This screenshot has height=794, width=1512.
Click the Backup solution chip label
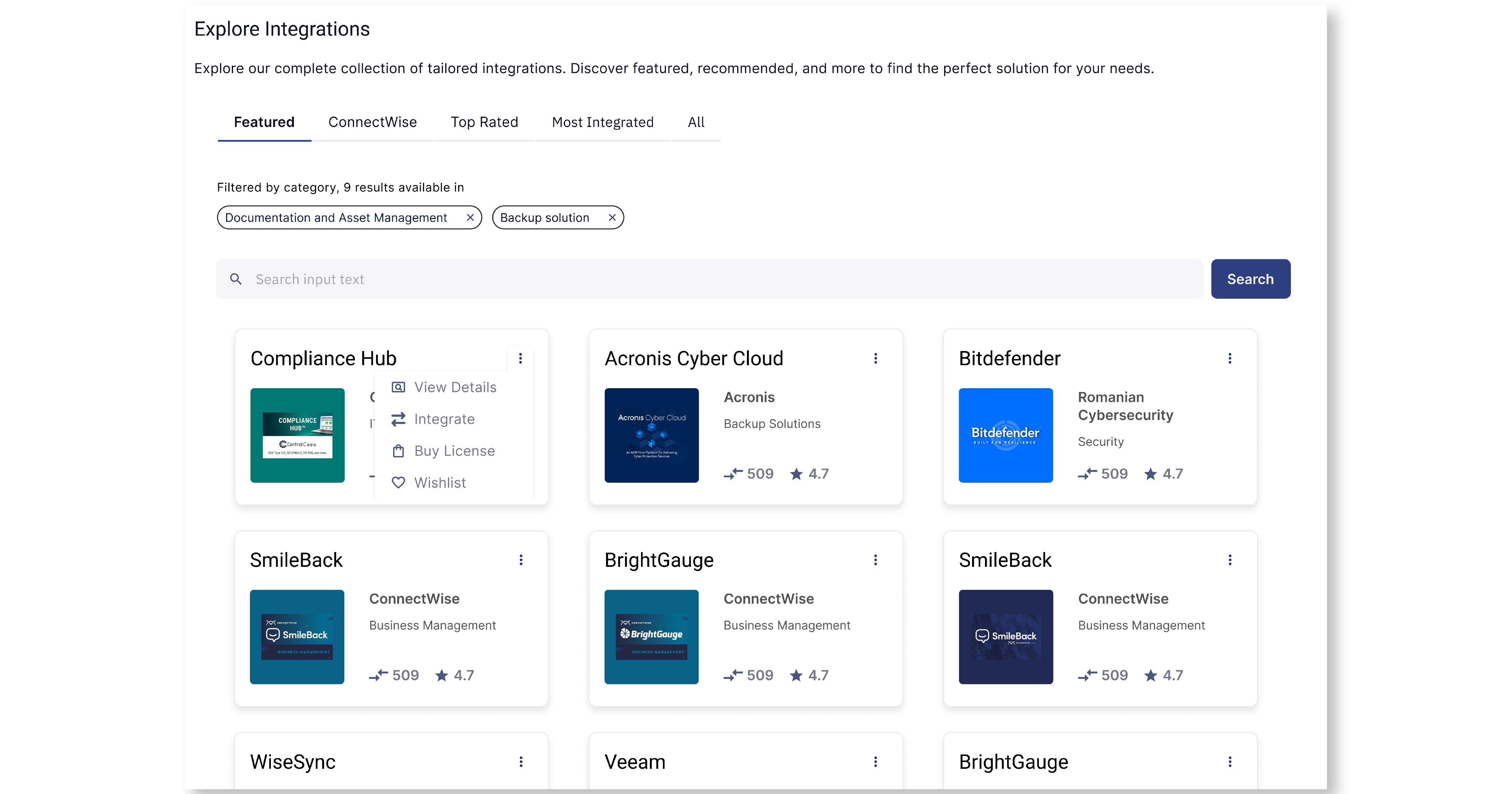pos(544,217)
